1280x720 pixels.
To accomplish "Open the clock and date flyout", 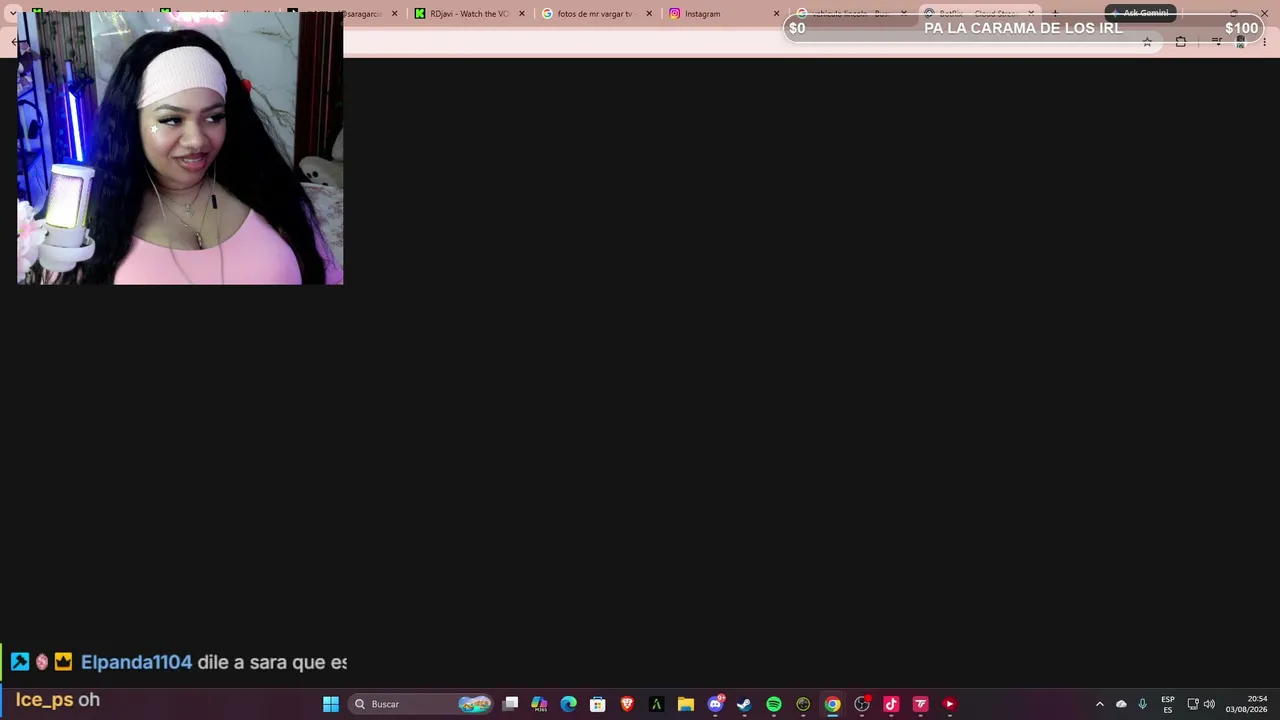I will tap(1247, 704).
